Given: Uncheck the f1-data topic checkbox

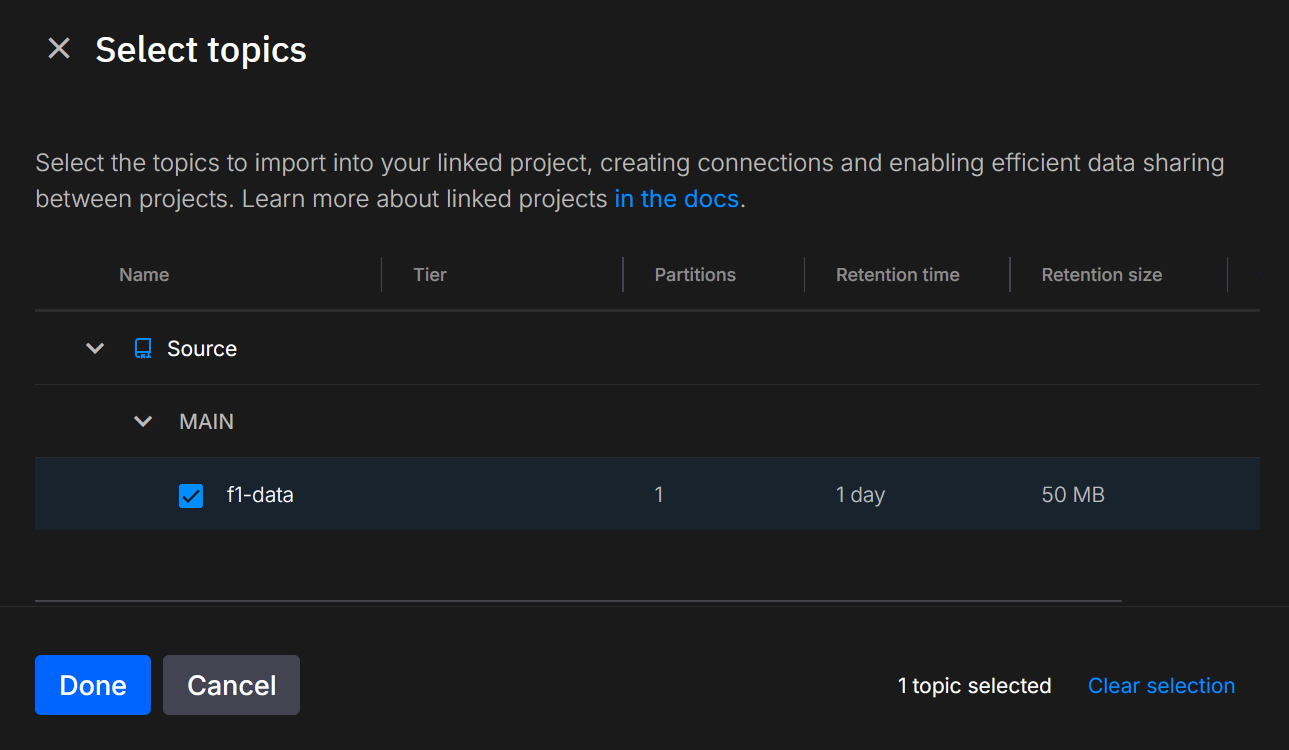Looking at the screenshot, I should pos(191,495).
